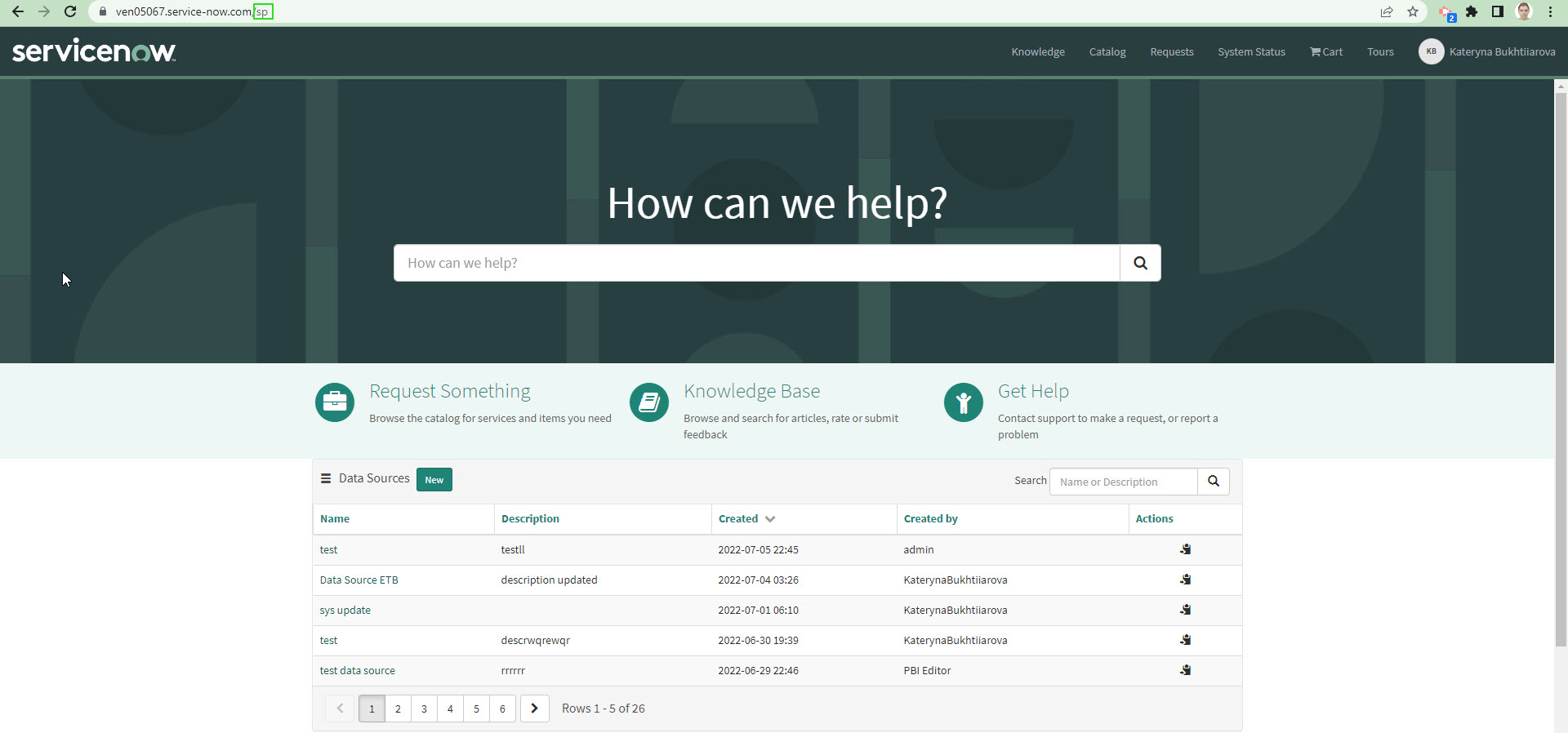
Task: Open the Data Sources hamburger menu
Action: tap(326, 478)
